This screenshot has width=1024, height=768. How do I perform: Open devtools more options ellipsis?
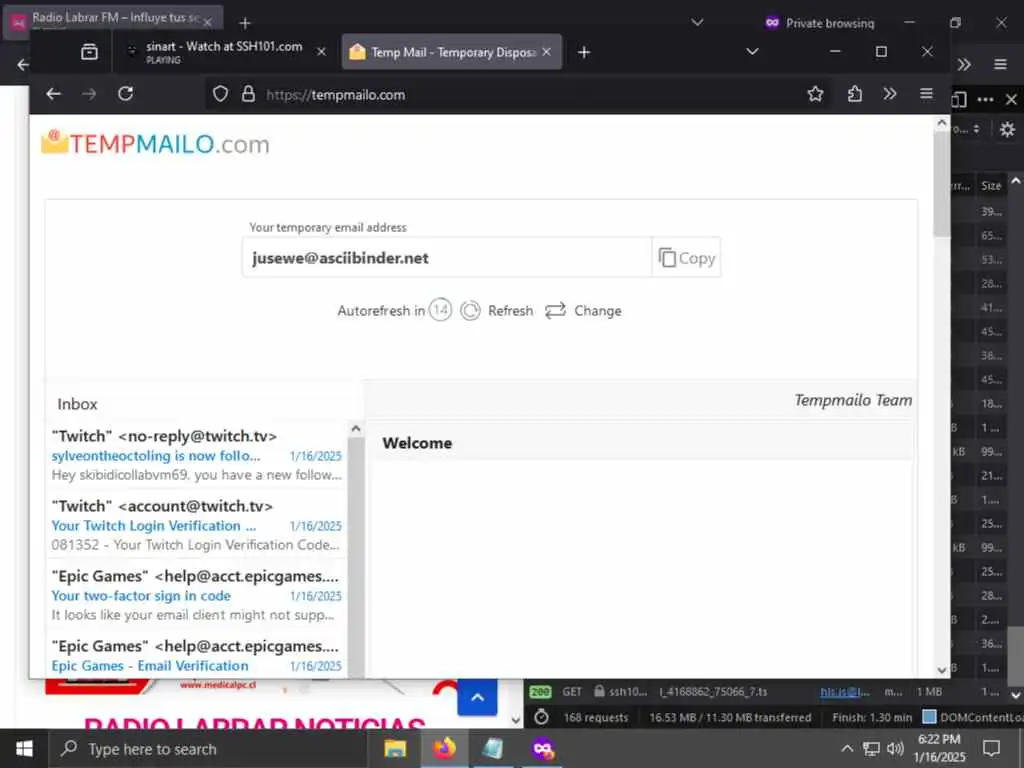click(x=985, y=99)
